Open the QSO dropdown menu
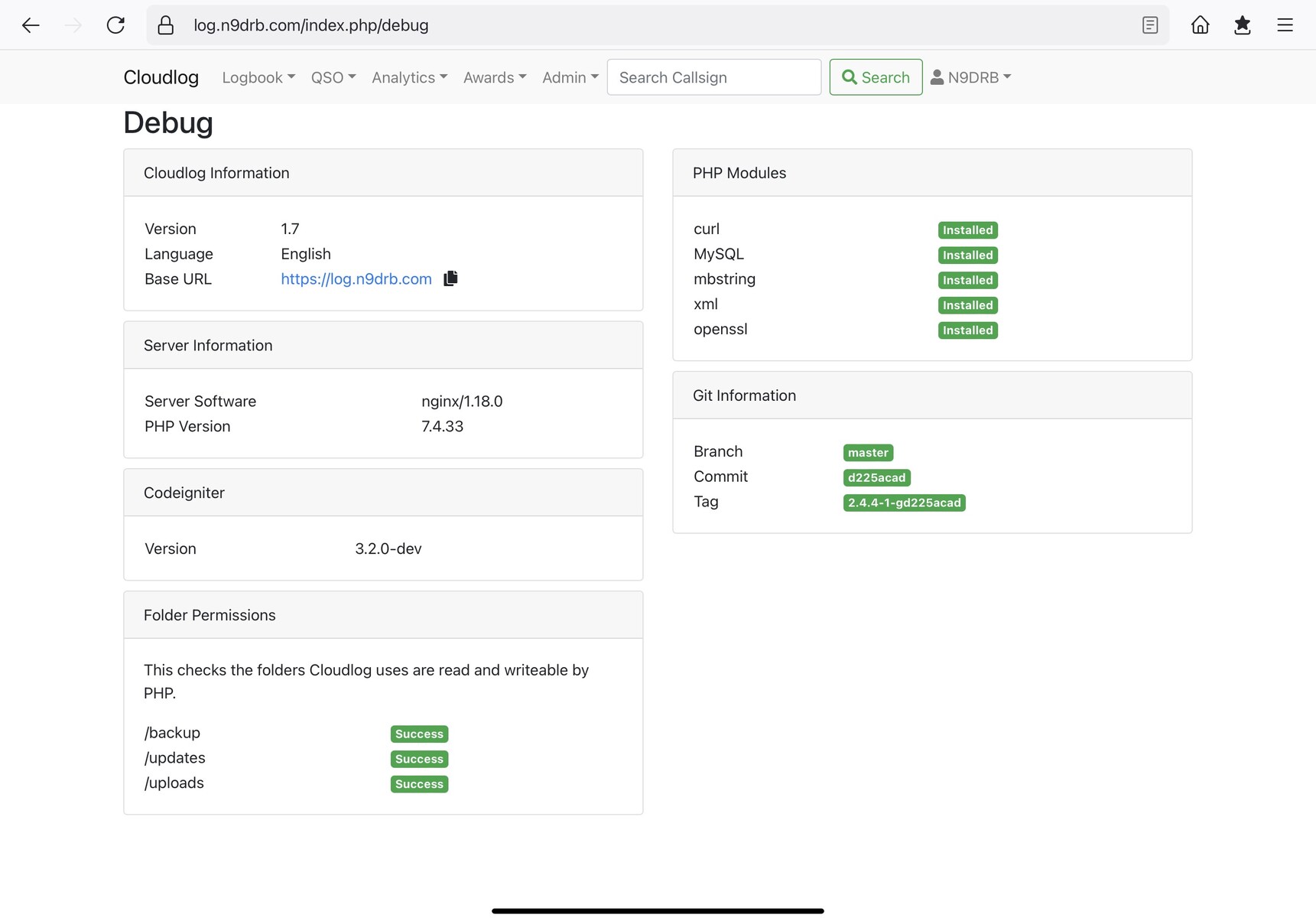This screenshot has width=1316, height=921. pyautogui.click(x=333, y=77)
